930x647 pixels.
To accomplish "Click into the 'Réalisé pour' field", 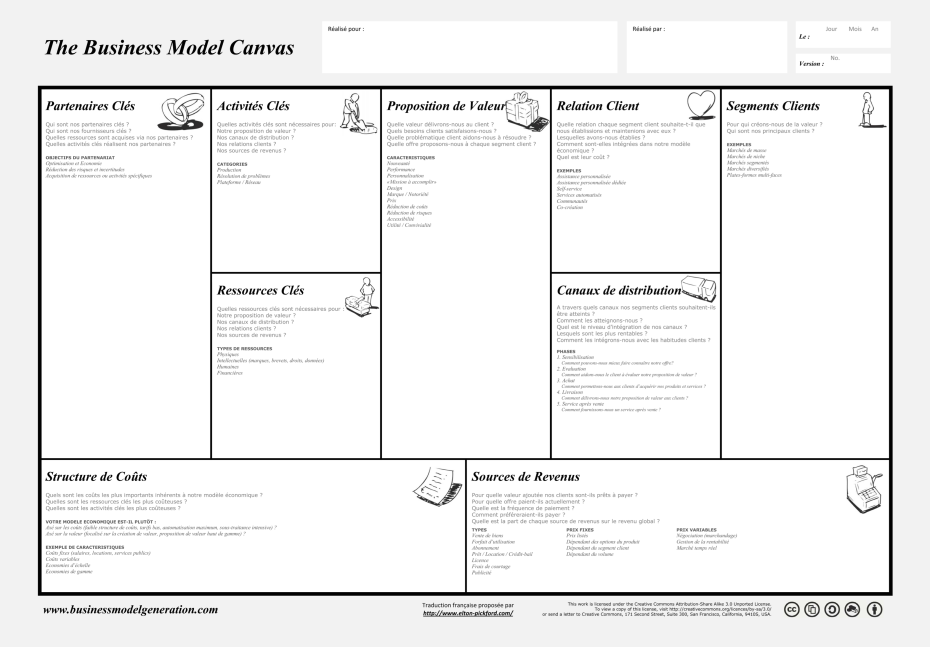I will (x=469, y=47).
